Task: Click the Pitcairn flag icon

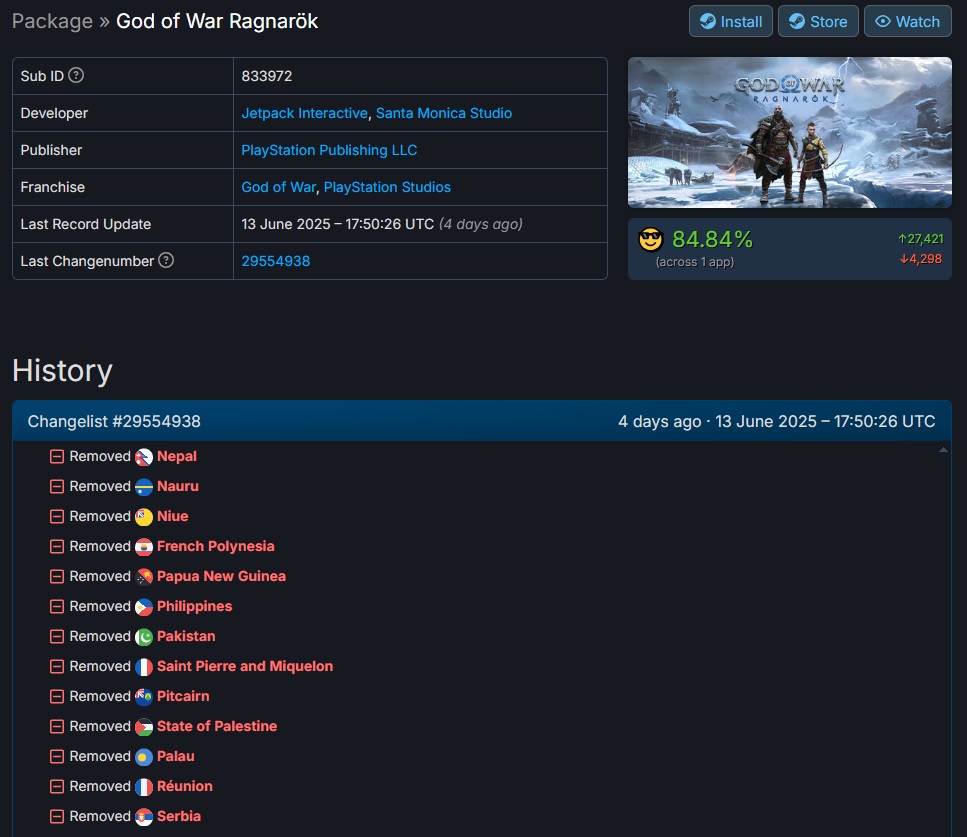Action: click(x=144, y=697)
